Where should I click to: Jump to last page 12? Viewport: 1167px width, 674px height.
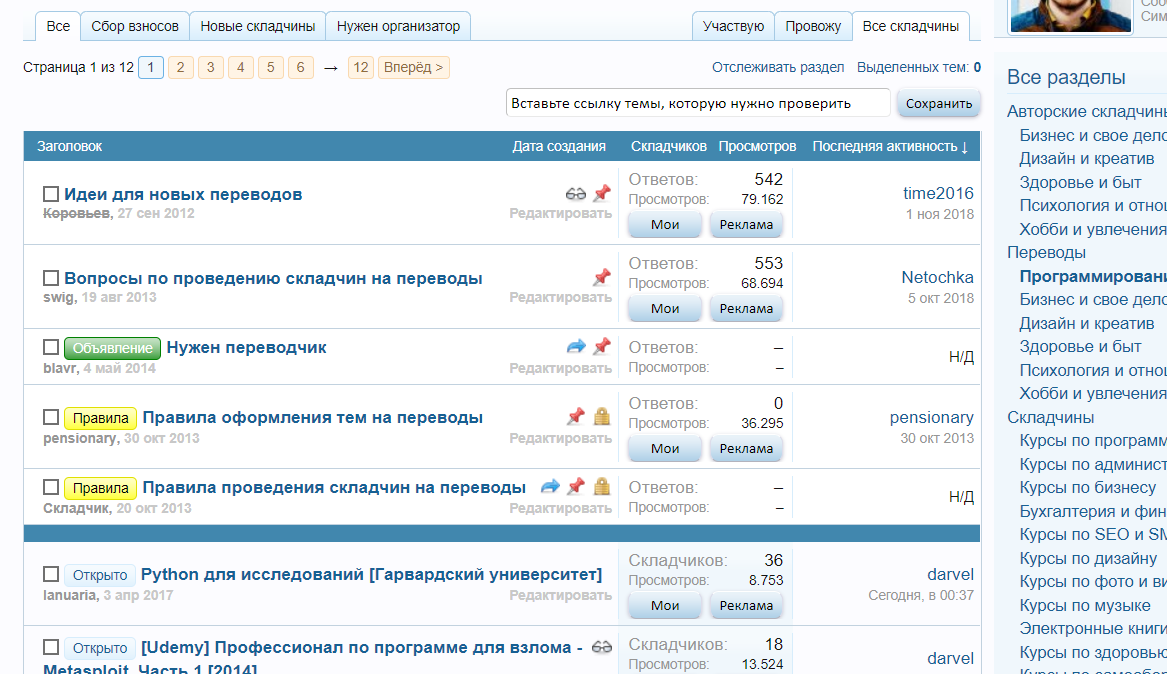361,67
